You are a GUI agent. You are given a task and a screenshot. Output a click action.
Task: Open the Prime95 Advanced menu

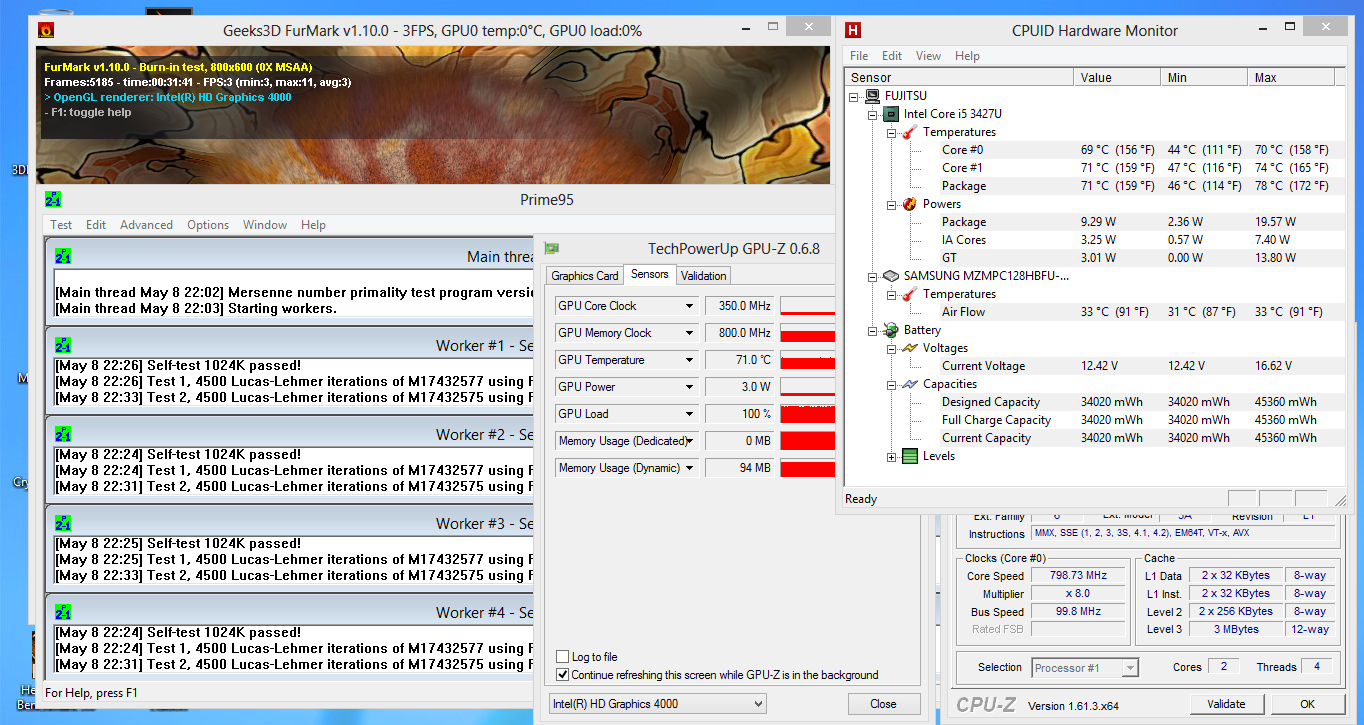click(x=146, y=225)
